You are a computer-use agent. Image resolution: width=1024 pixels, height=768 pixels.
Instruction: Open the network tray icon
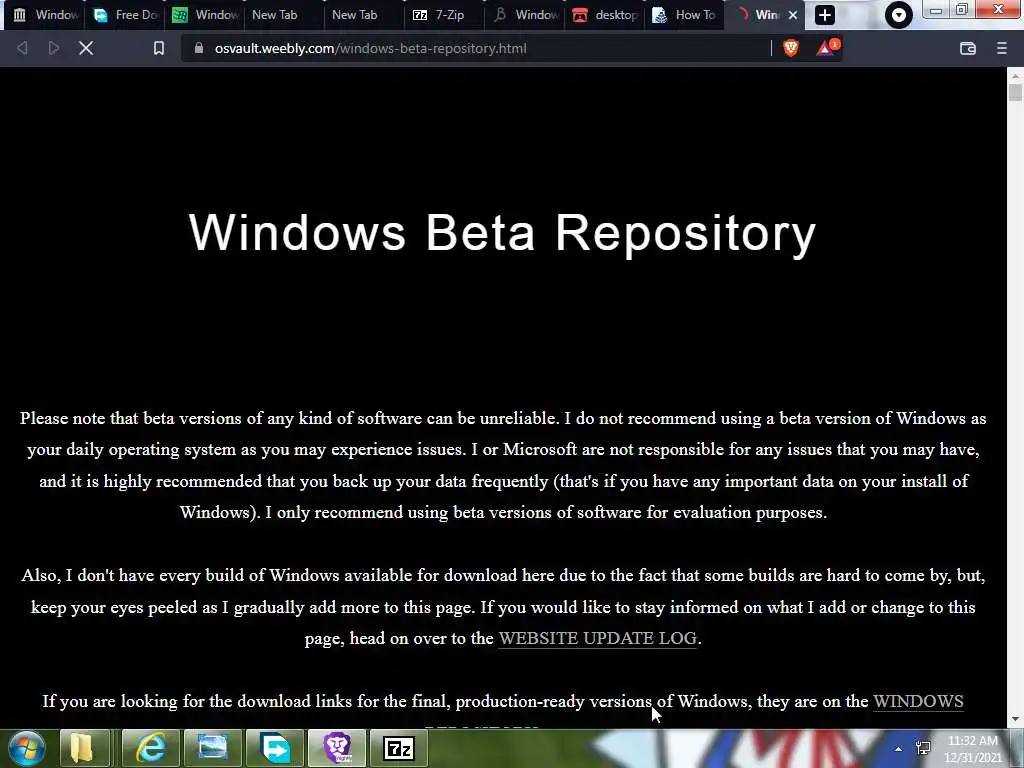click(x=923, y=749)
